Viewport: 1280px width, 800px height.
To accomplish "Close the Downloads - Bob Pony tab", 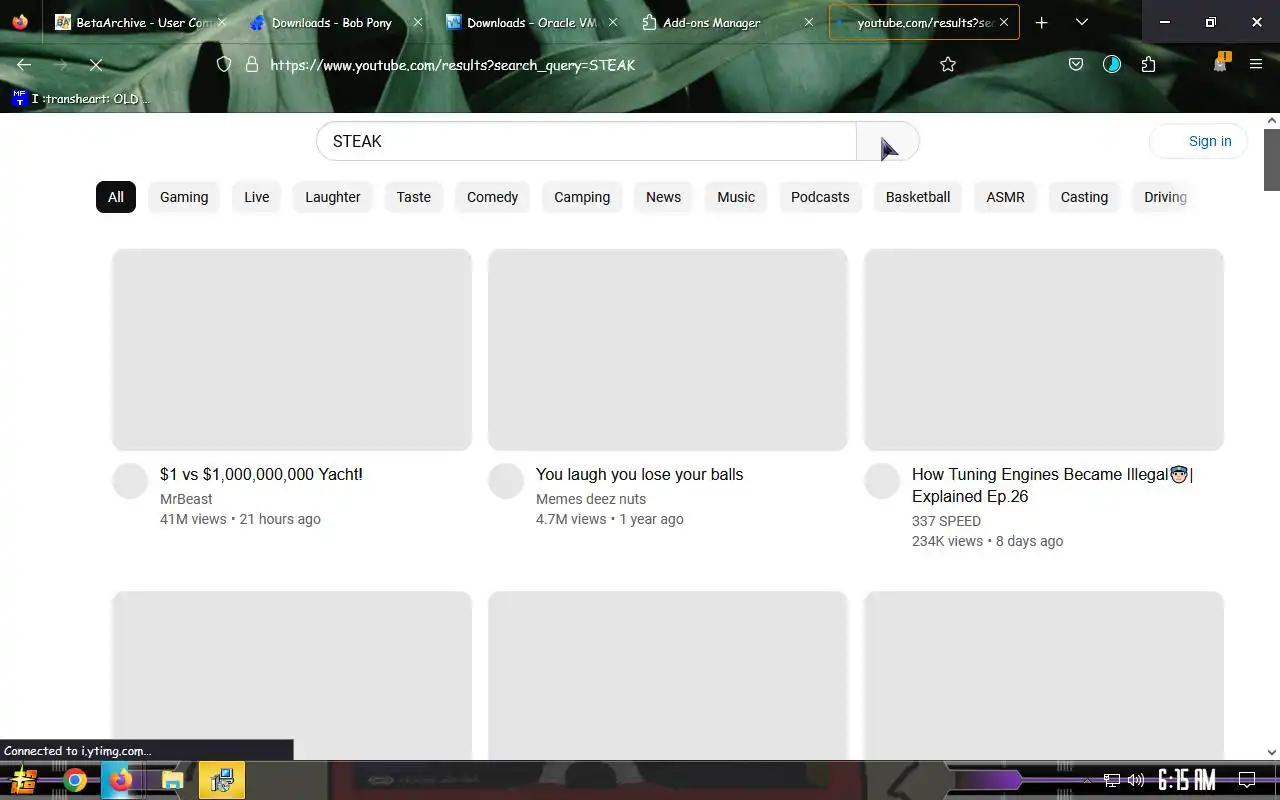I will (417, 22).
